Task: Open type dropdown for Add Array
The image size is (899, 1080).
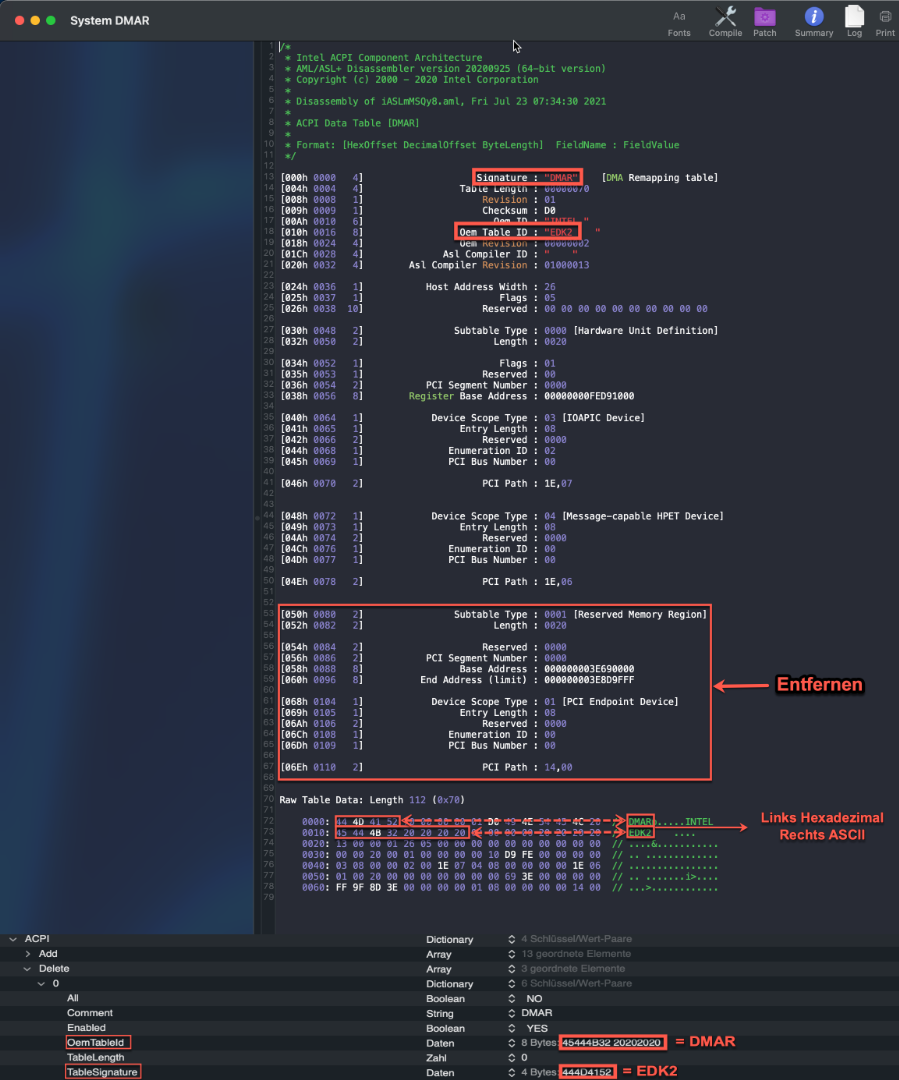Action: pyautogui.click(x=512, y=954)
